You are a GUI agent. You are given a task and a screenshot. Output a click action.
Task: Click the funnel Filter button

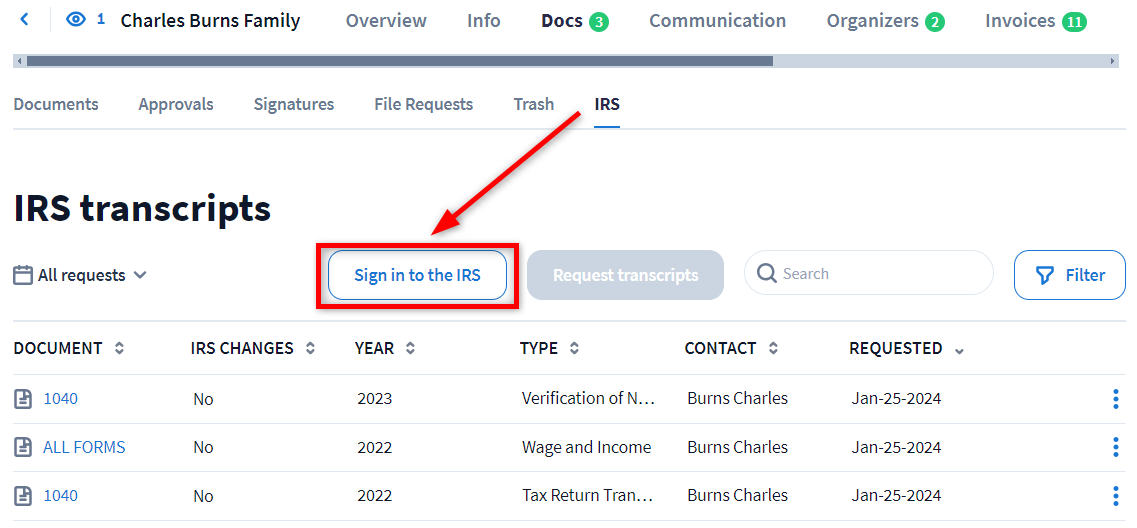tap(1069, 275)
